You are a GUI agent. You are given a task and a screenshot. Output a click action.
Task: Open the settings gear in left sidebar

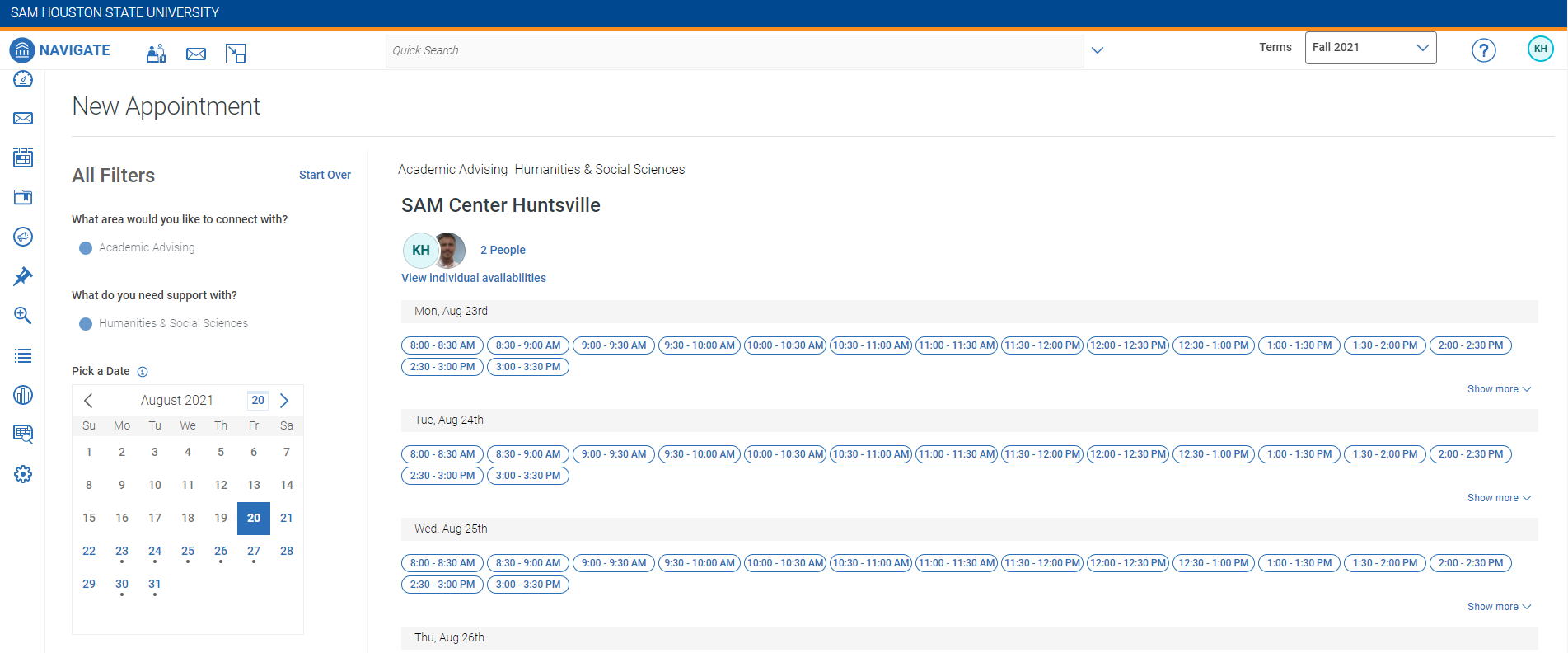23,474
